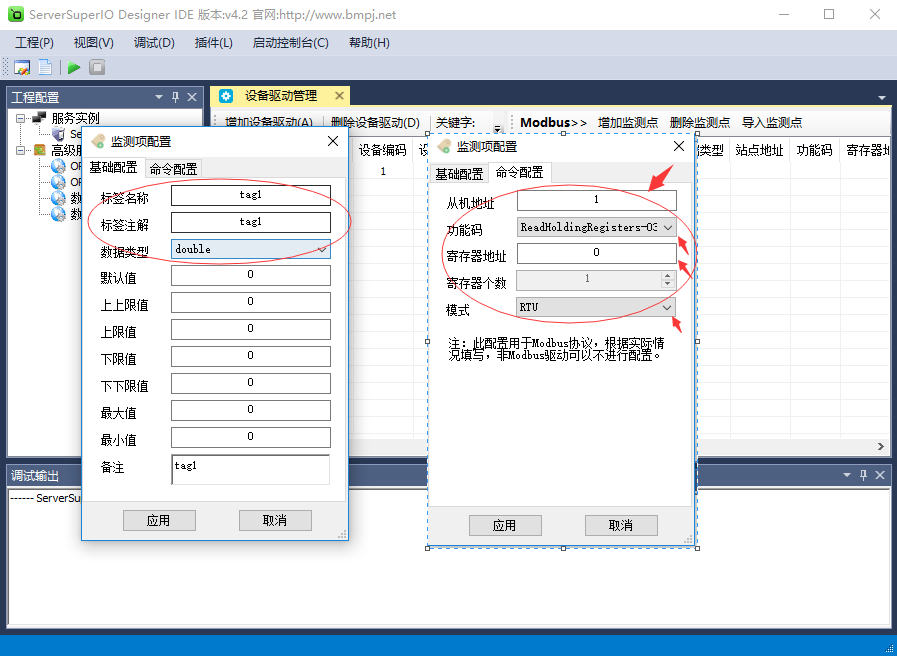The image size is (897, 656).
Task: Click the 功能码 column header in grid
Action: (814, 150)
